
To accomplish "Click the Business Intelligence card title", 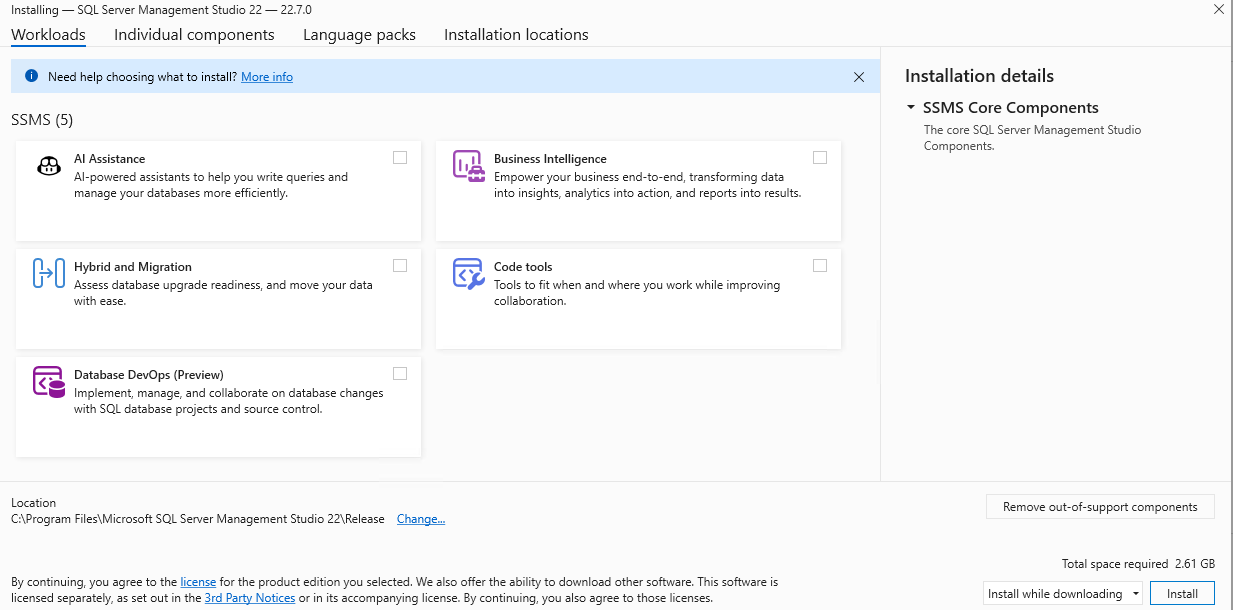I will click(550, 159).
